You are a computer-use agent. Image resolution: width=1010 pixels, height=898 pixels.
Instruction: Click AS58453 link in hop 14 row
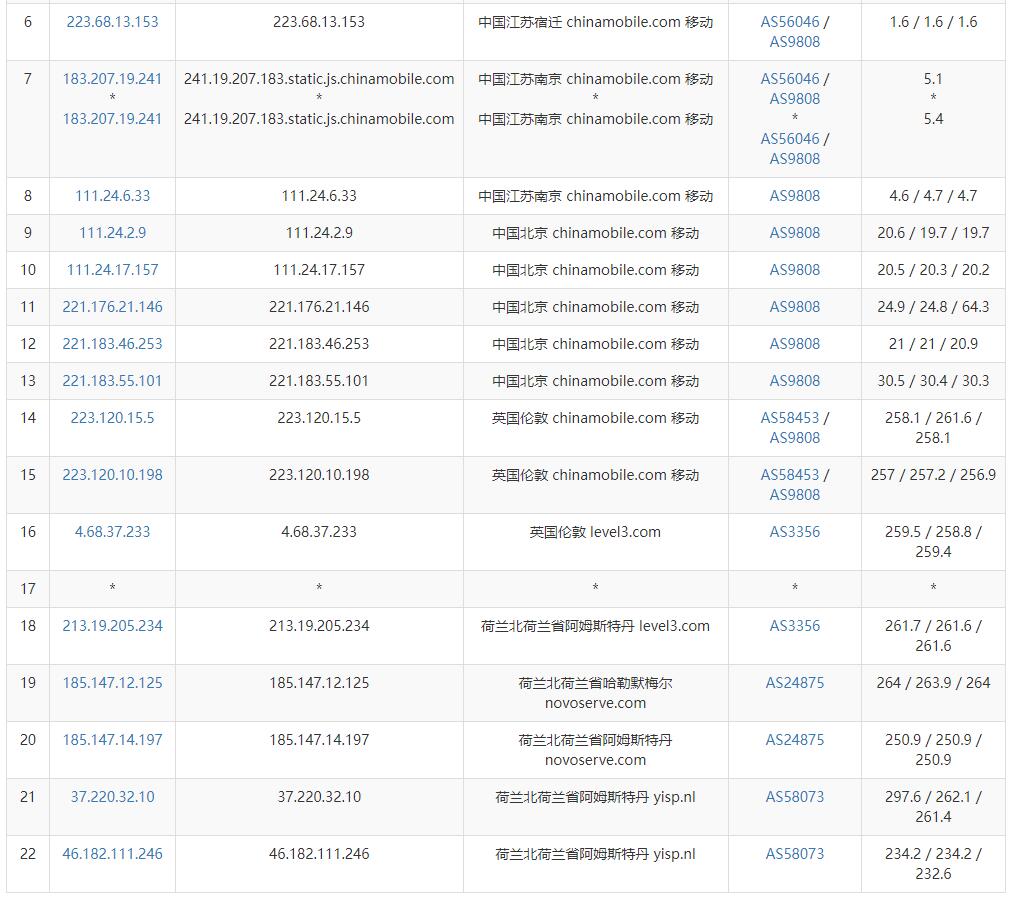coord(790,418)
